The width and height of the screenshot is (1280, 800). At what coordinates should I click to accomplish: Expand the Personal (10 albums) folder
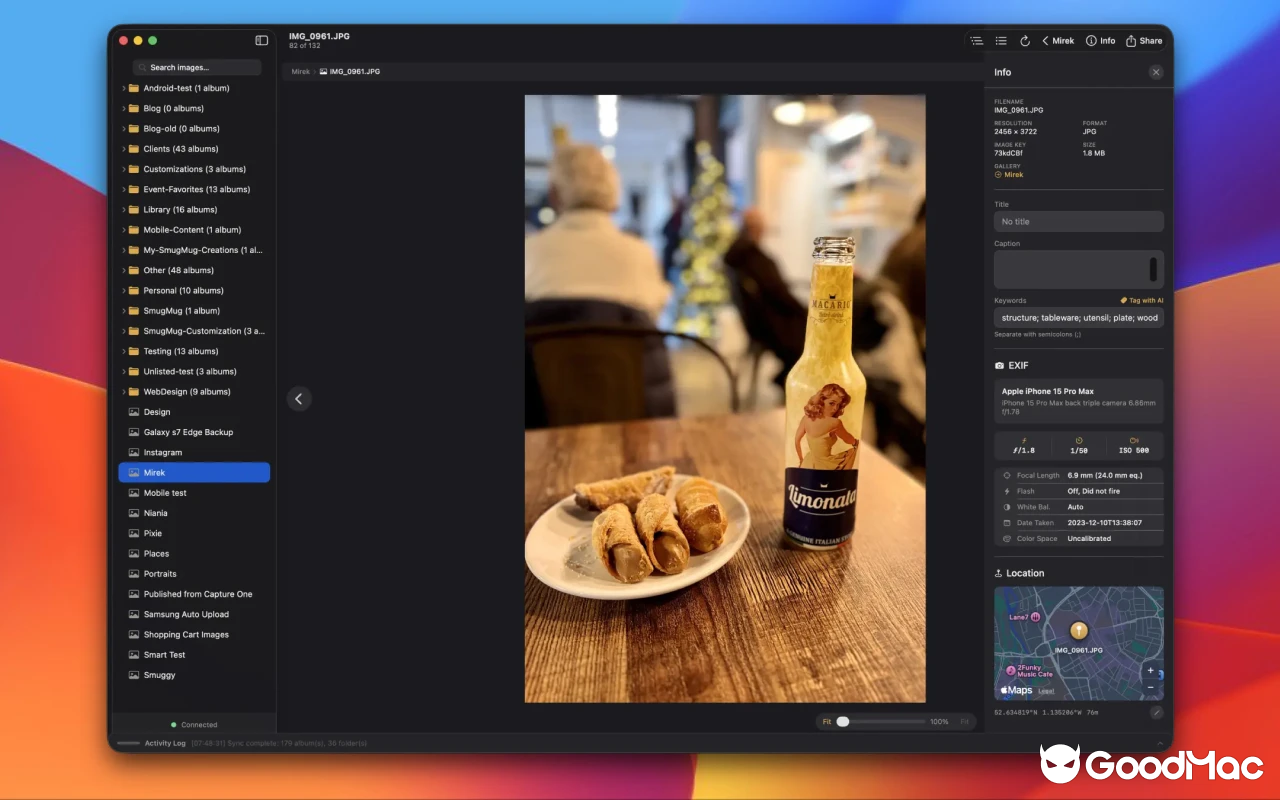click(124, 290)
